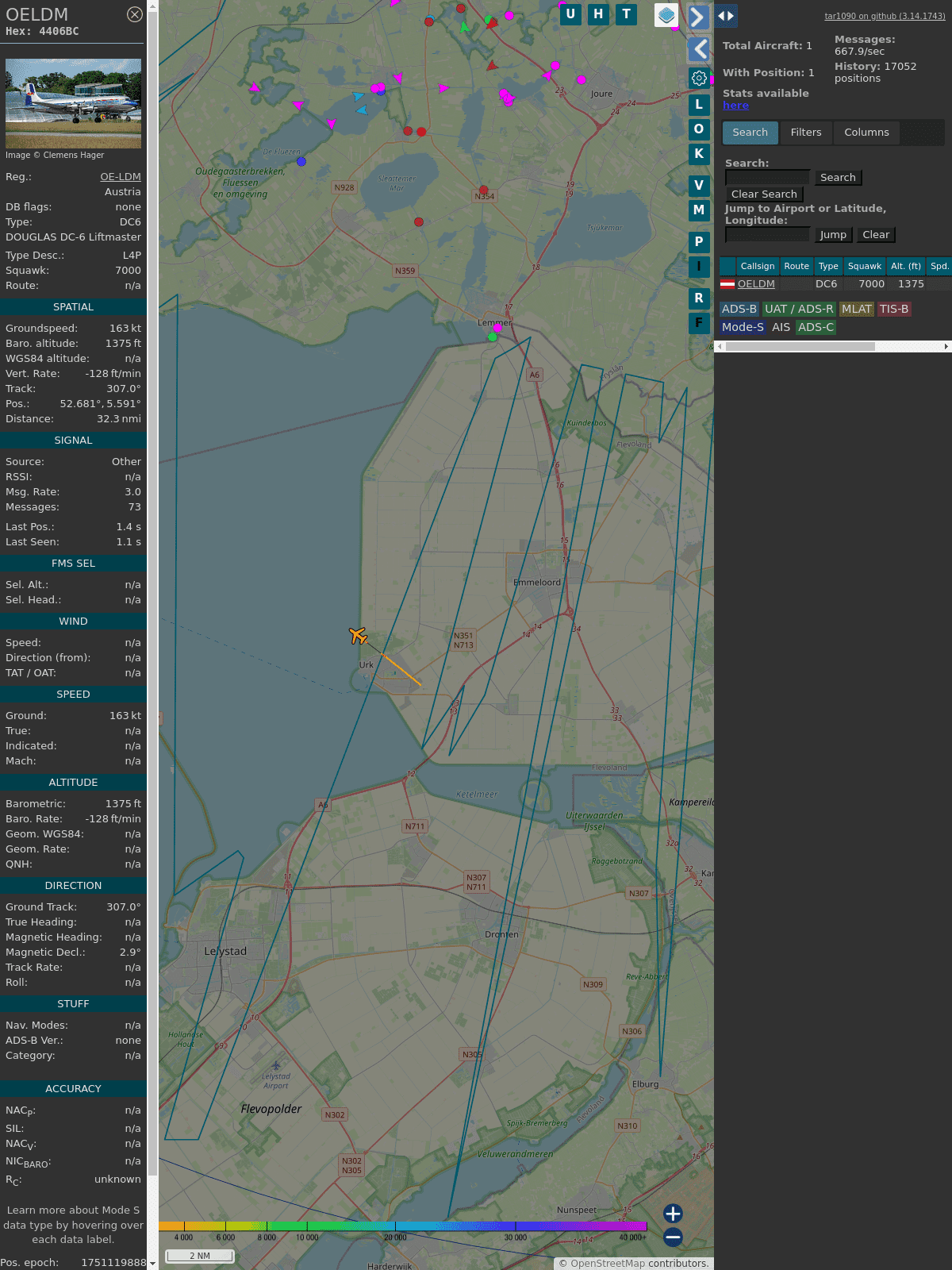Toggle the M map button
Image resolution: width=952 pixels, height=1270 pixels.
(699, 210)
